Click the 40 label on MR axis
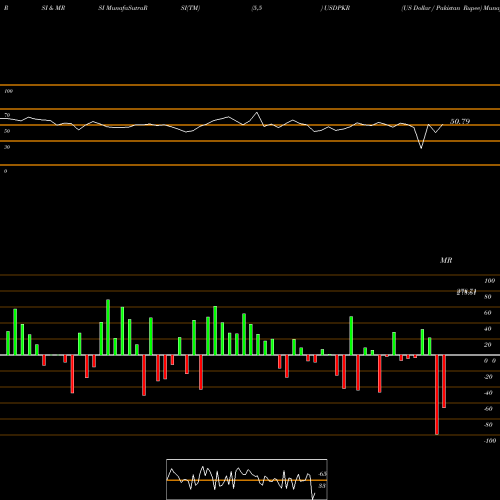500x500 pixels. point(488,329)
